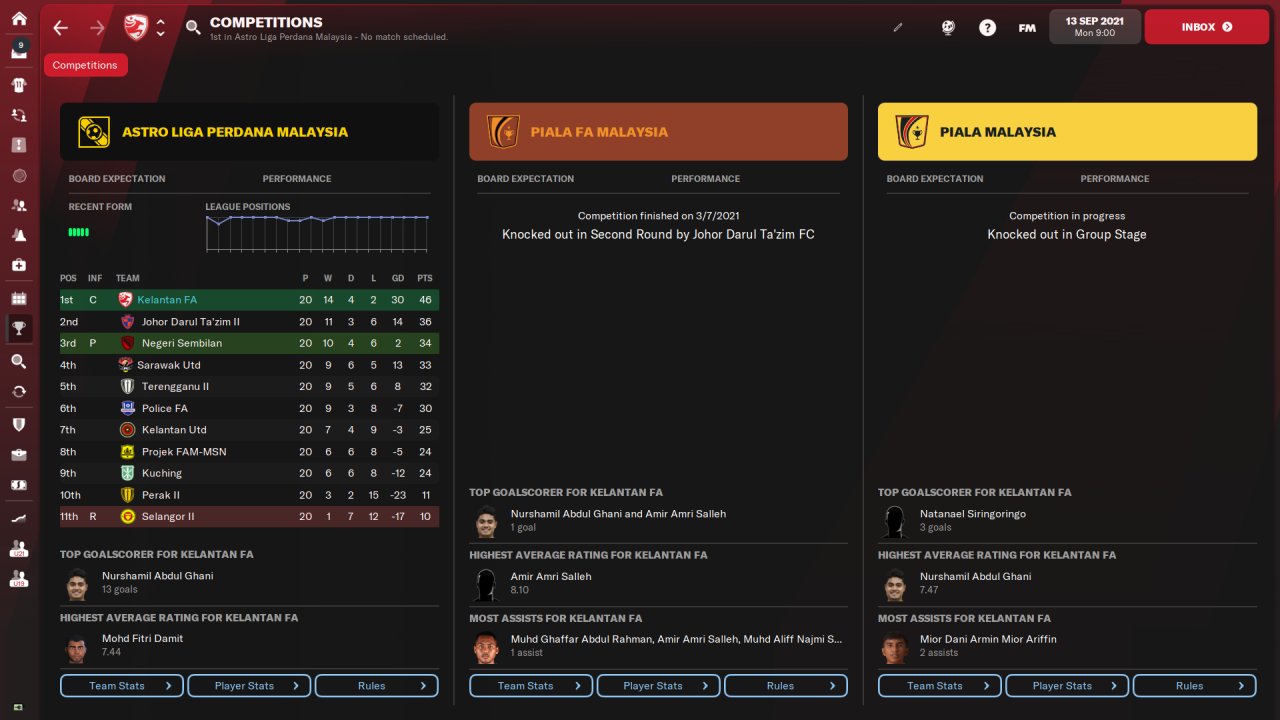This screenshot has width=1280, height=720.
Task: Go to Home in the sidebar
Action: coord(19,18)
